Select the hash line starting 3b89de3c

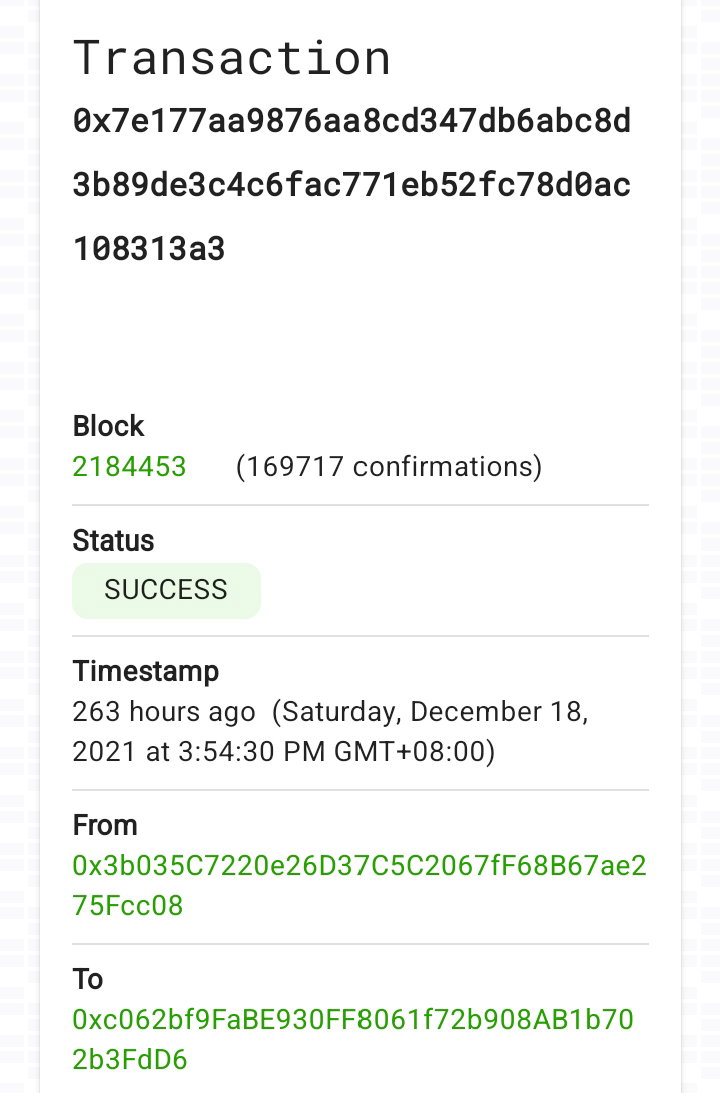click(351, 185)
